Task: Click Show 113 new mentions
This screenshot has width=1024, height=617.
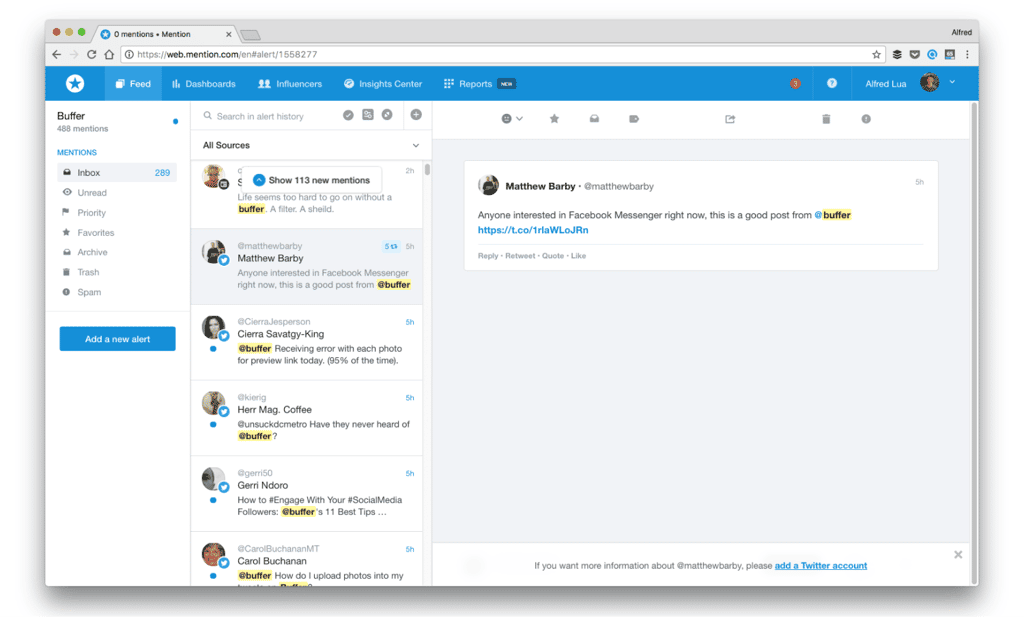Action: [x=312, y=180]
